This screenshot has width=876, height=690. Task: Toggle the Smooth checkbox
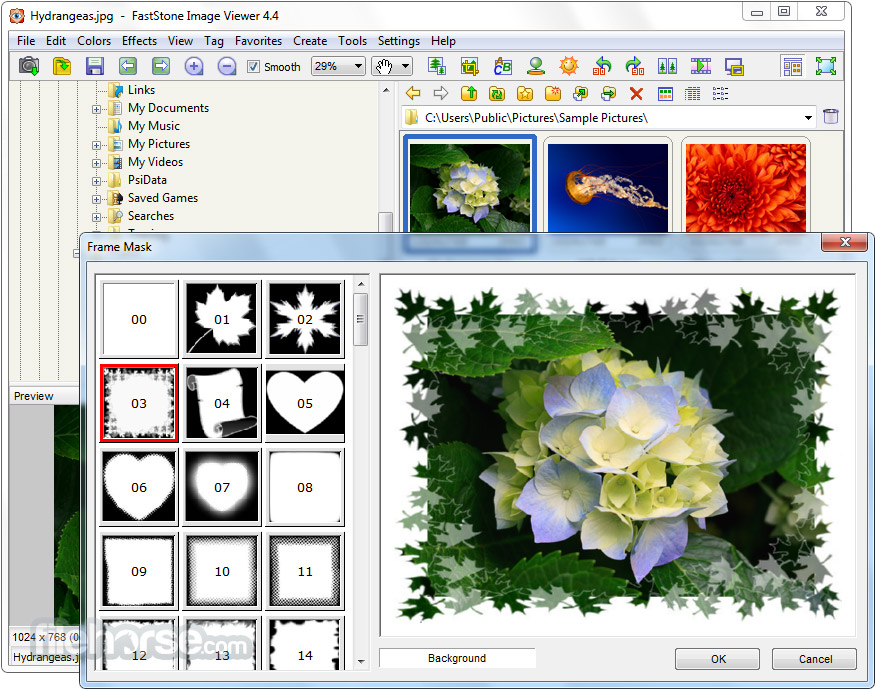[254, 66]
